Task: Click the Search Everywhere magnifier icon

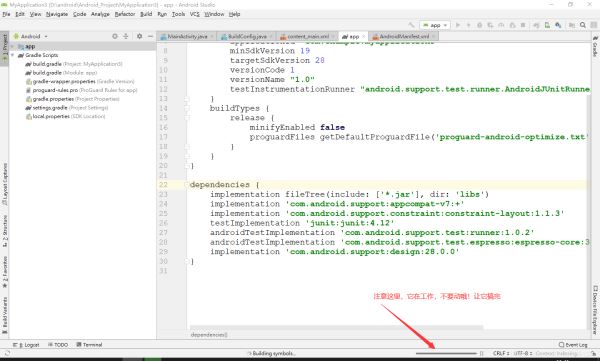Action: pyautogui.click(x=583, y=25)
